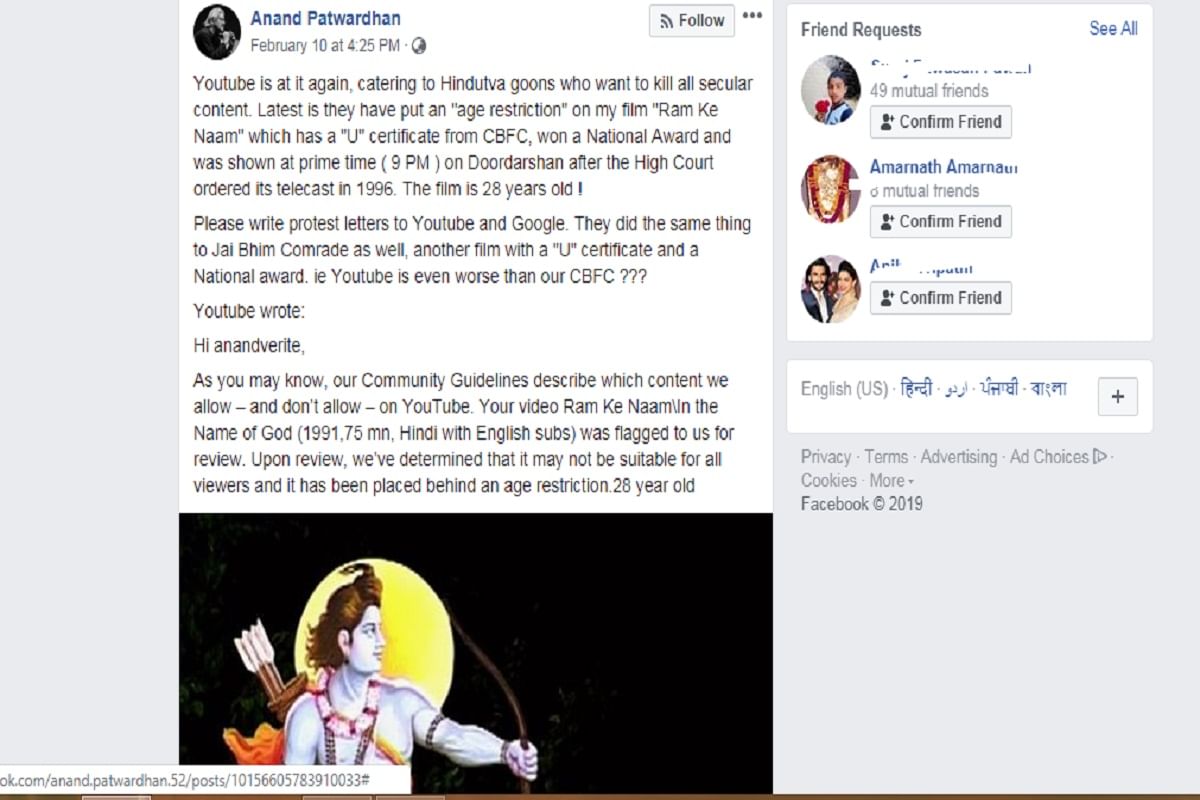Add a language with the plus button
Image resolution: width=1200 pixels, height=800 pixels.
click(x=1118, y=397)
